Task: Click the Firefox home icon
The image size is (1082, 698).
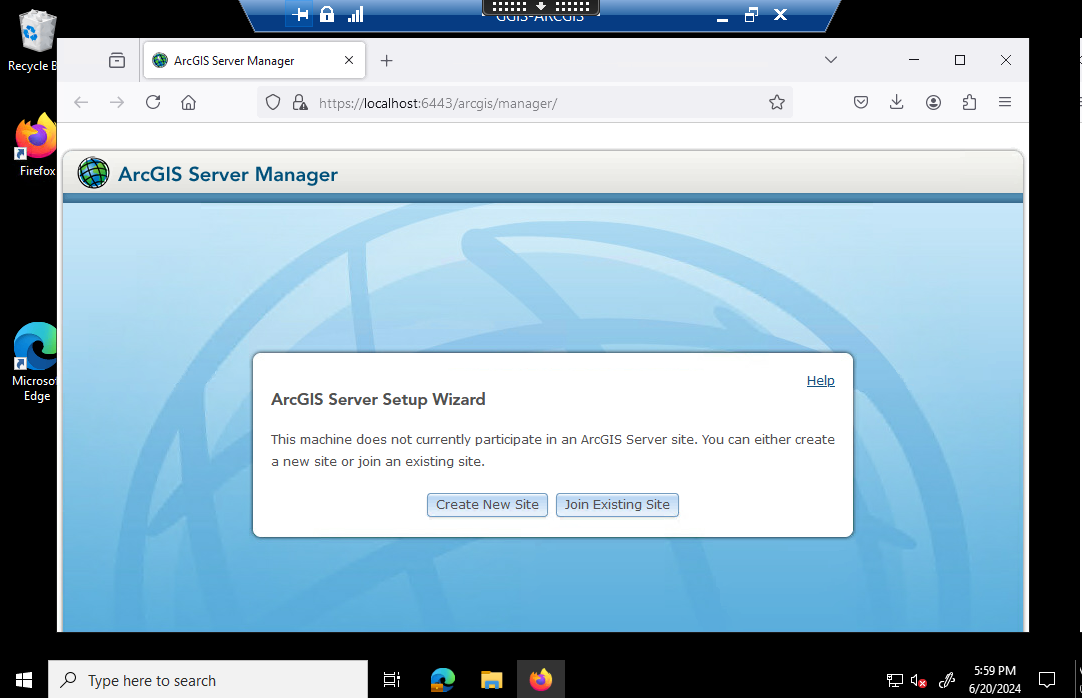Action: [188, 102]
